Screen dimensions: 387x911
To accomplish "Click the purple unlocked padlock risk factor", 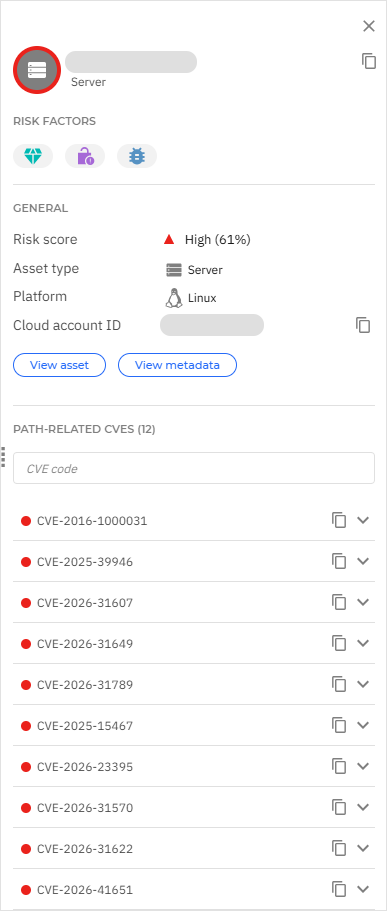I will click(x=85, y=156).
